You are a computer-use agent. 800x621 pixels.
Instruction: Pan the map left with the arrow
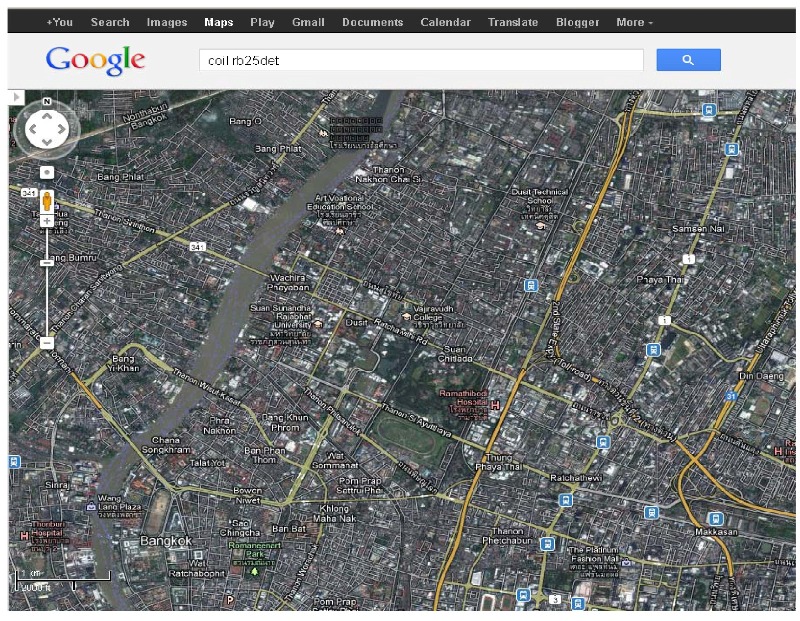[x=34, y=129]
